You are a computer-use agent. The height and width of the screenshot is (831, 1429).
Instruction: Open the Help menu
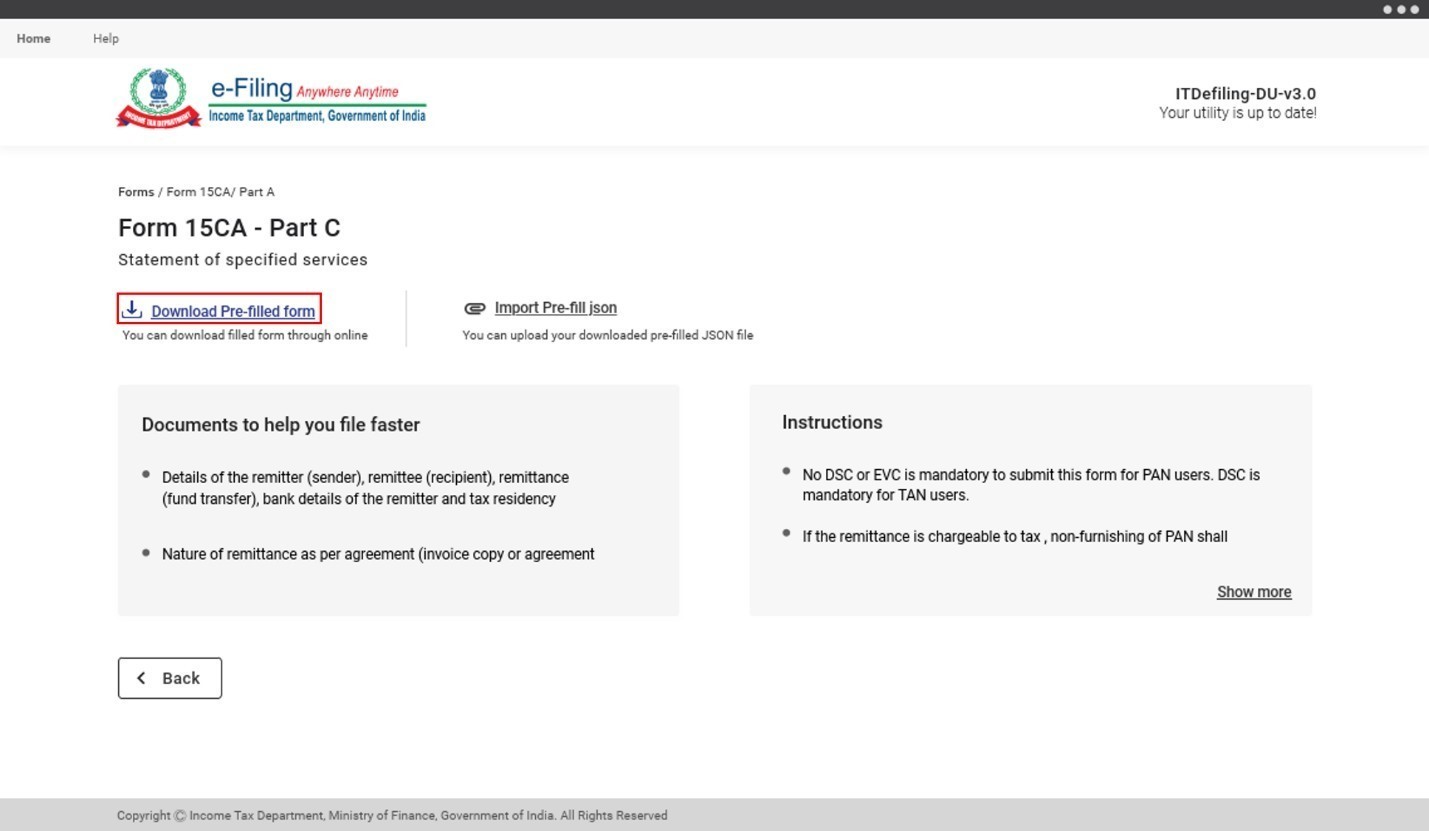pos(105,38)
